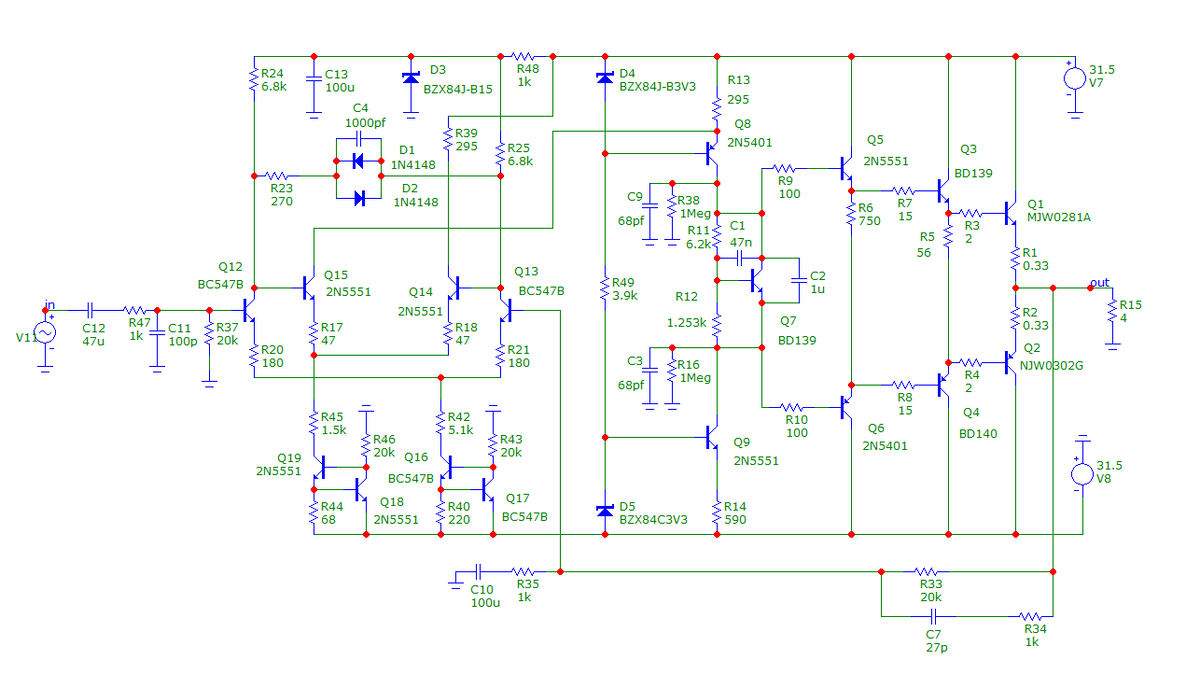The image size is (1200, 688).
Task: Select the R6 750 resistor symbol
Action: 851,213
